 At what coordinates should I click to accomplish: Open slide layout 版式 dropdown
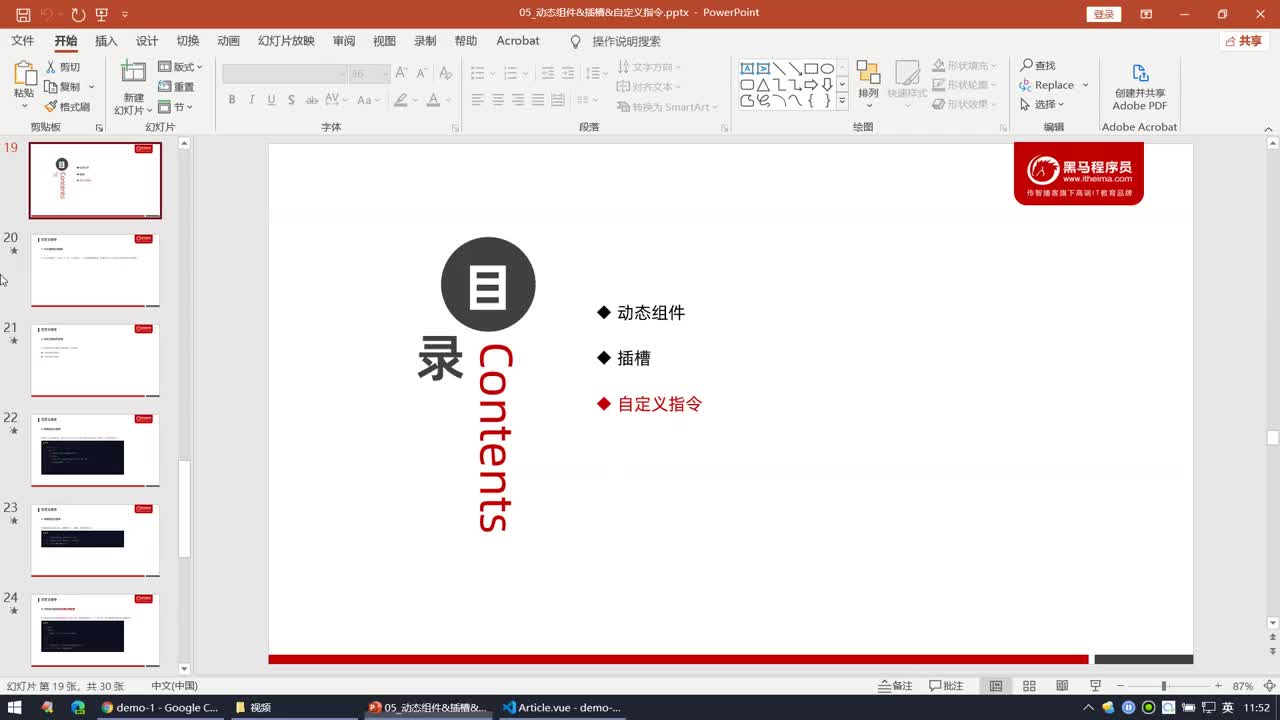[181, 67]
